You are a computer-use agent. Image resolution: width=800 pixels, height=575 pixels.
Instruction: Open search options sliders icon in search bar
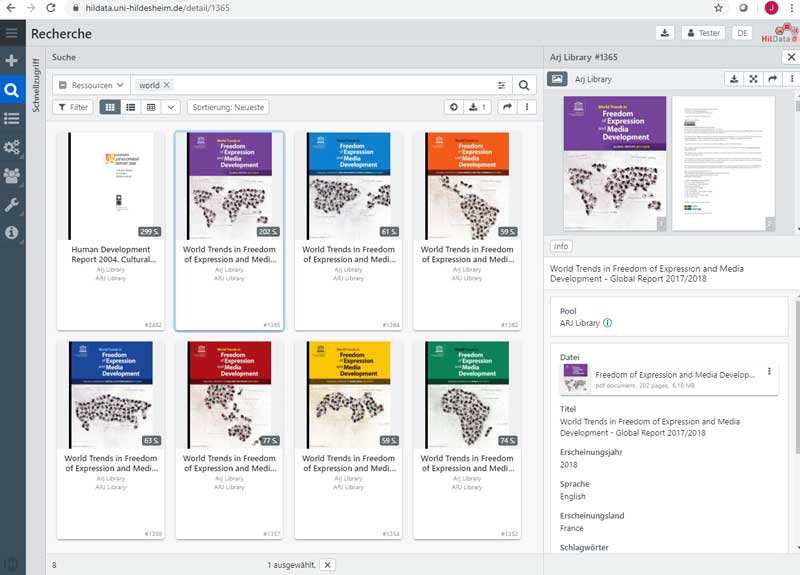coord(502,85)
